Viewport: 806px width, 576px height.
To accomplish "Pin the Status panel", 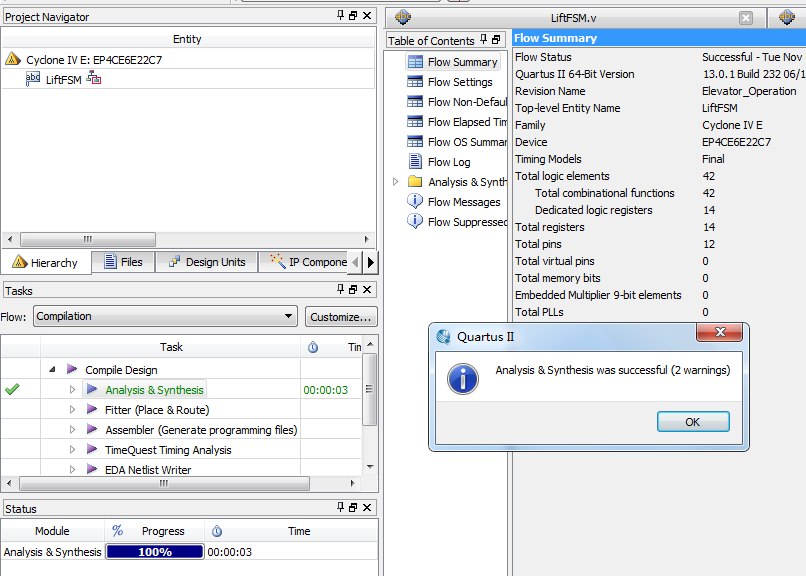I will (x=340, y=507).
